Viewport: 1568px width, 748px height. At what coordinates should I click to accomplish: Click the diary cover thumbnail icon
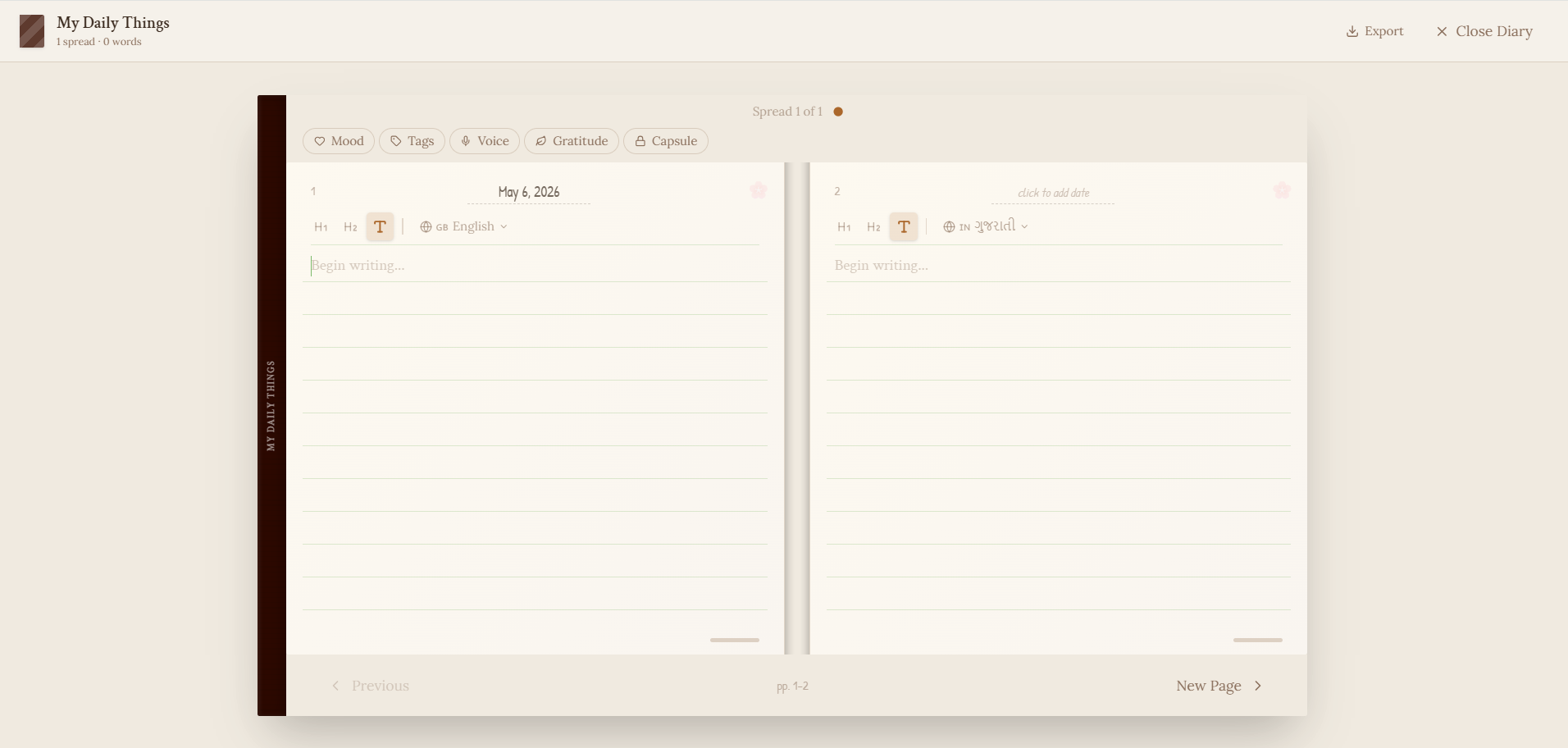32,31
